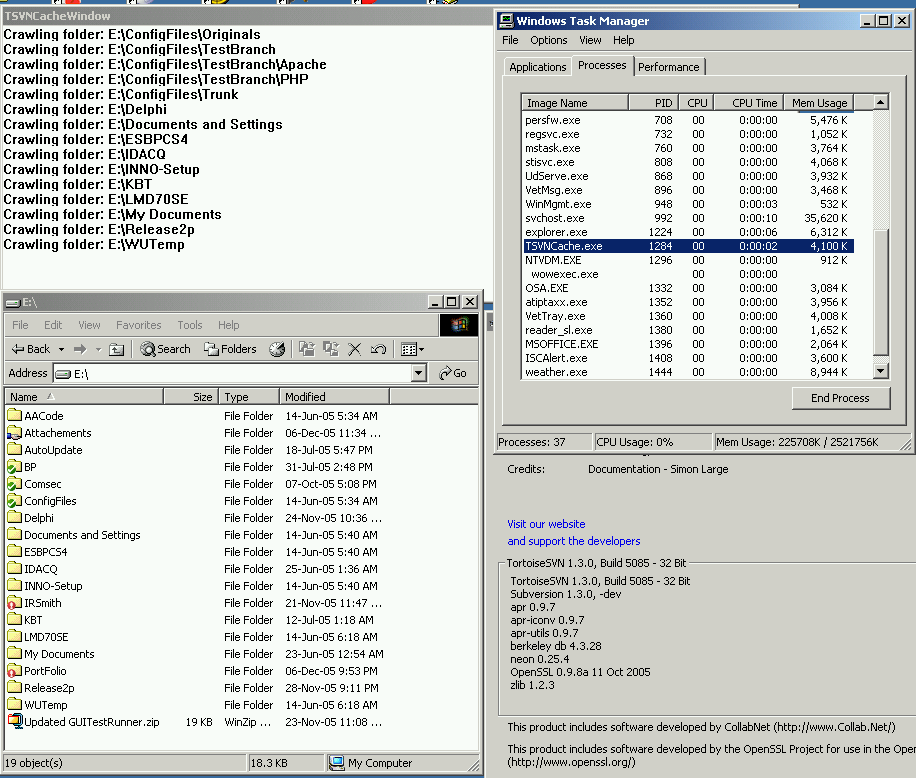Toggle the Folders pane button
916x778 pixels.
(230, 349)
